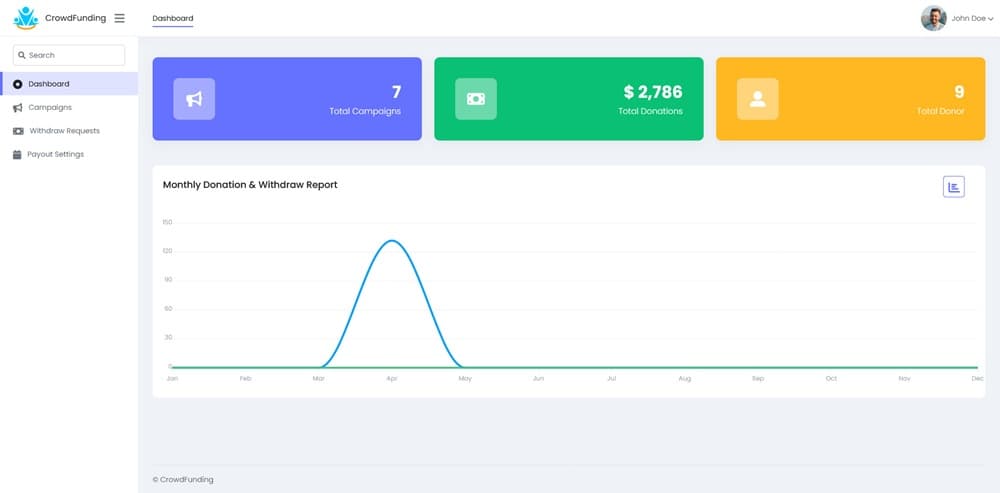Click the "$ 2,786" donations value
Viewport: 1000px width, 493px height.
coord(653,92)
